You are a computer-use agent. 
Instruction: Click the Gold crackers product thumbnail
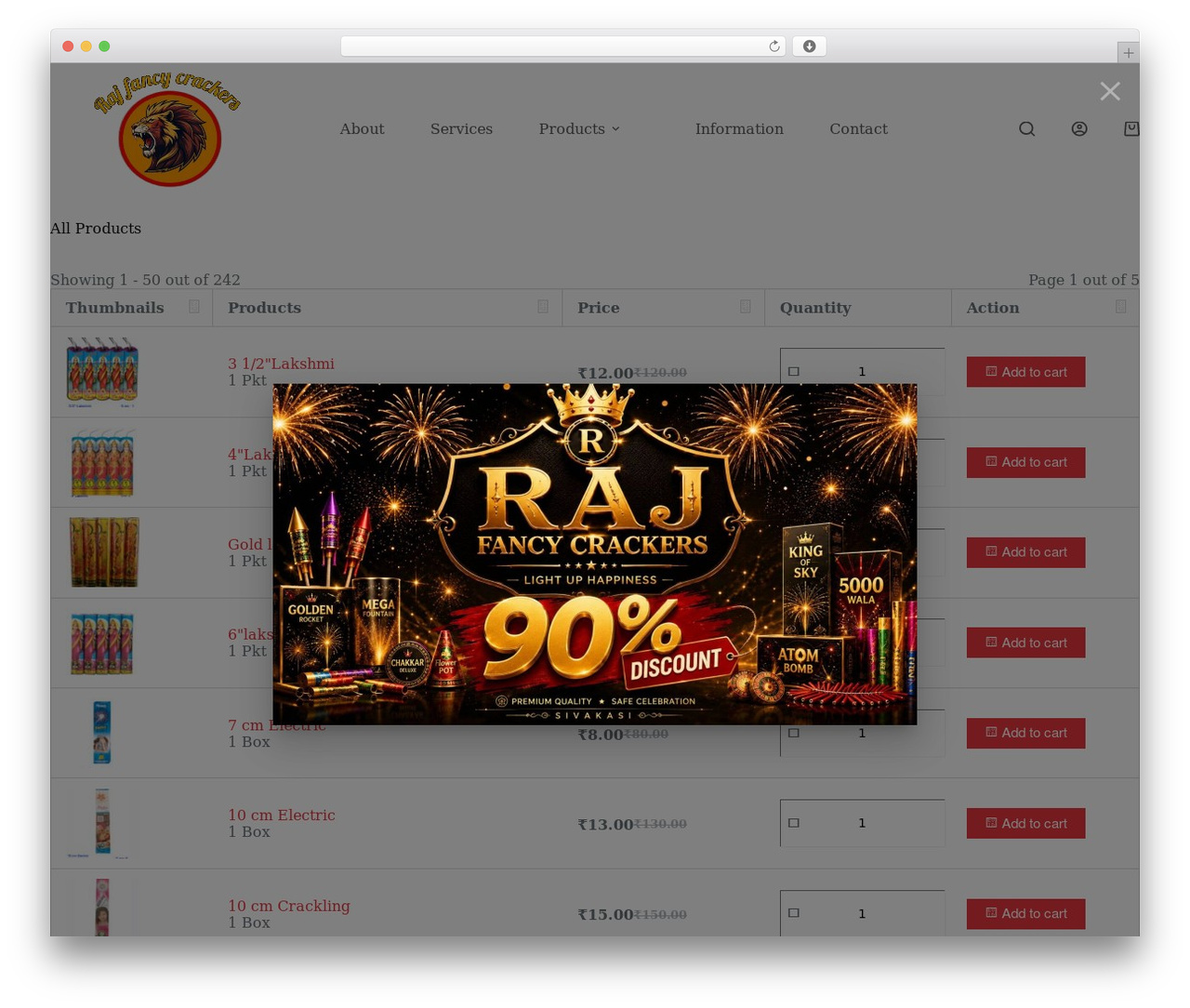click(x=104, y=552)
